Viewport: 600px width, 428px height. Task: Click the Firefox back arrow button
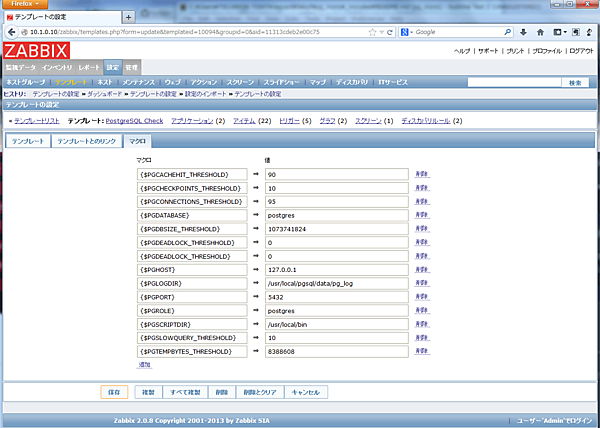click(x=9, y=32)
